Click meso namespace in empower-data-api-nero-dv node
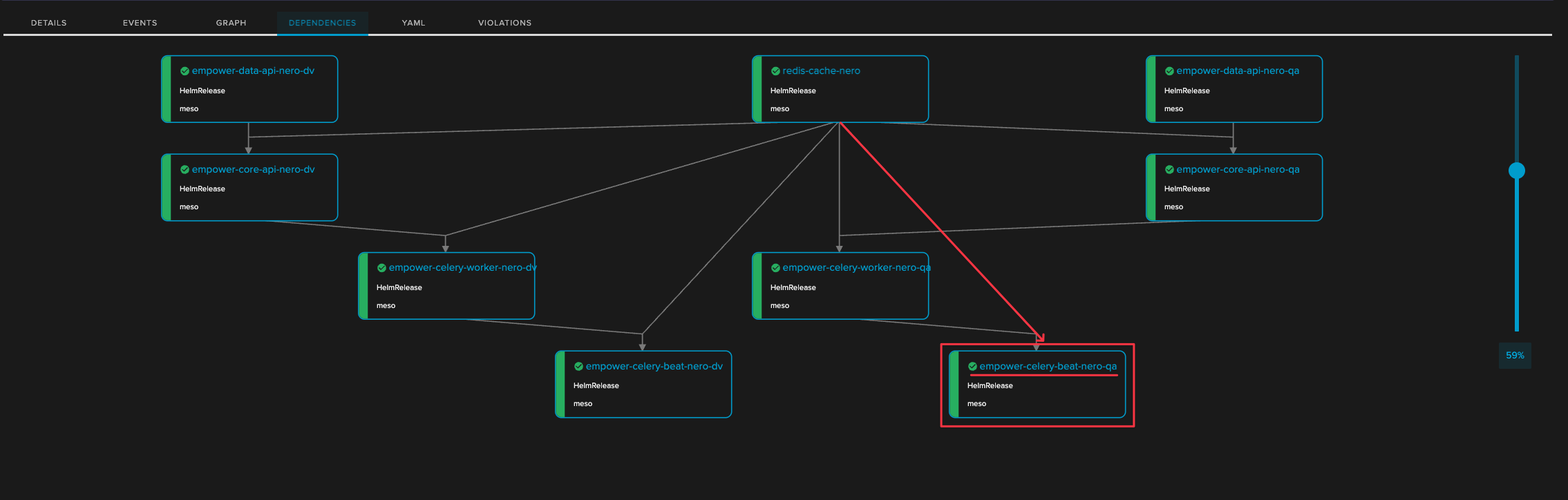This screenshot has width=1568, height=500. coord(189,109)
